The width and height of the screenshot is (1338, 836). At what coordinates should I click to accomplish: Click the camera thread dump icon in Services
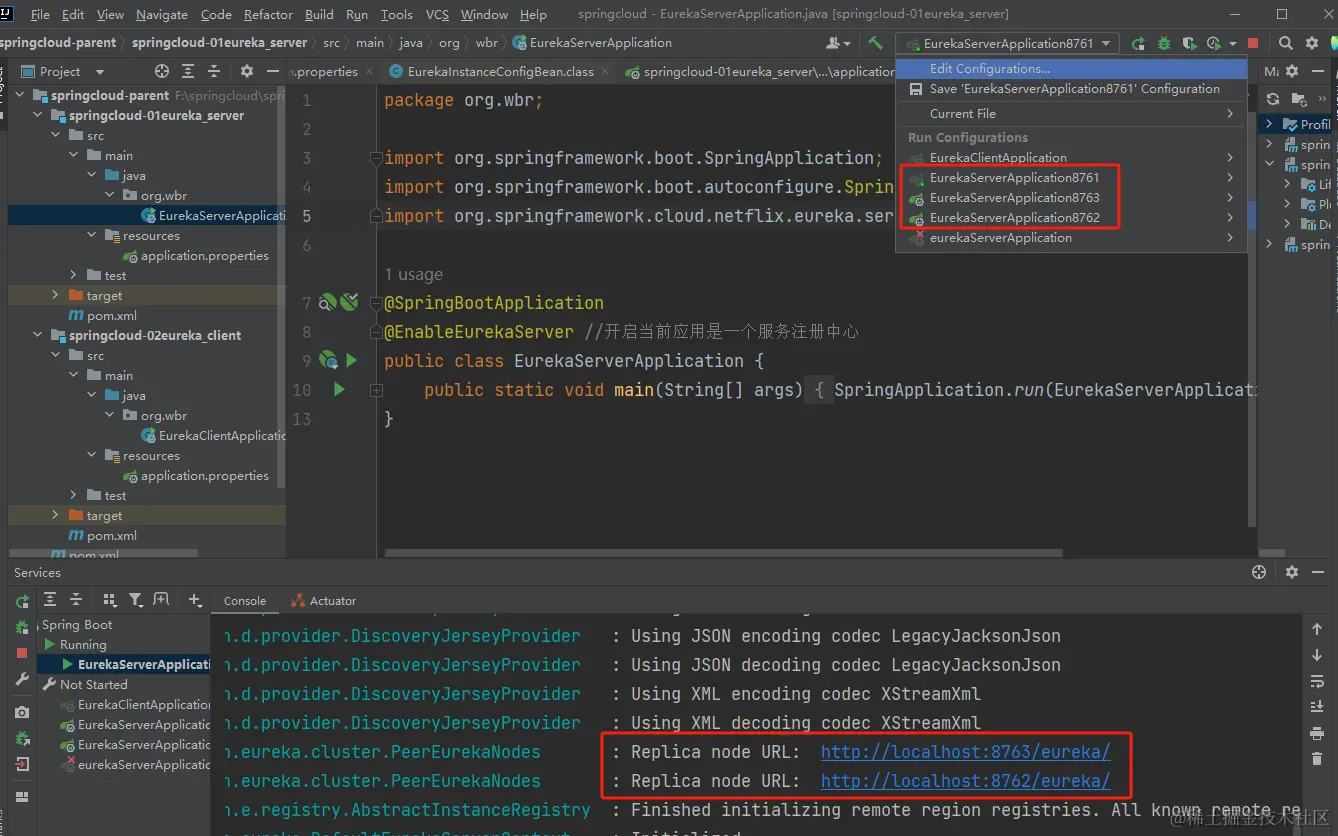pyautogui.click(x=22, y=712)
